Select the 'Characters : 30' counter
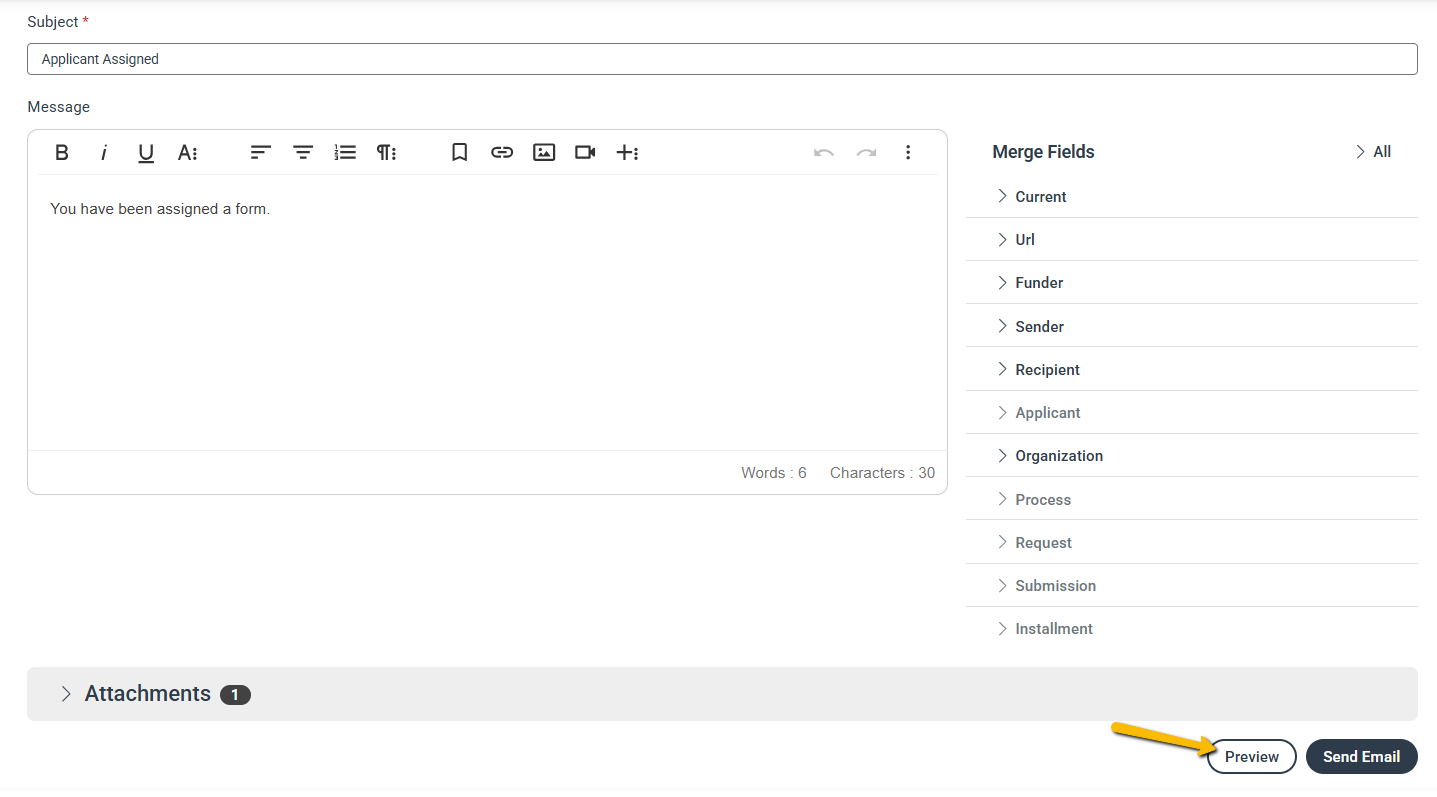 pos(882,473)
